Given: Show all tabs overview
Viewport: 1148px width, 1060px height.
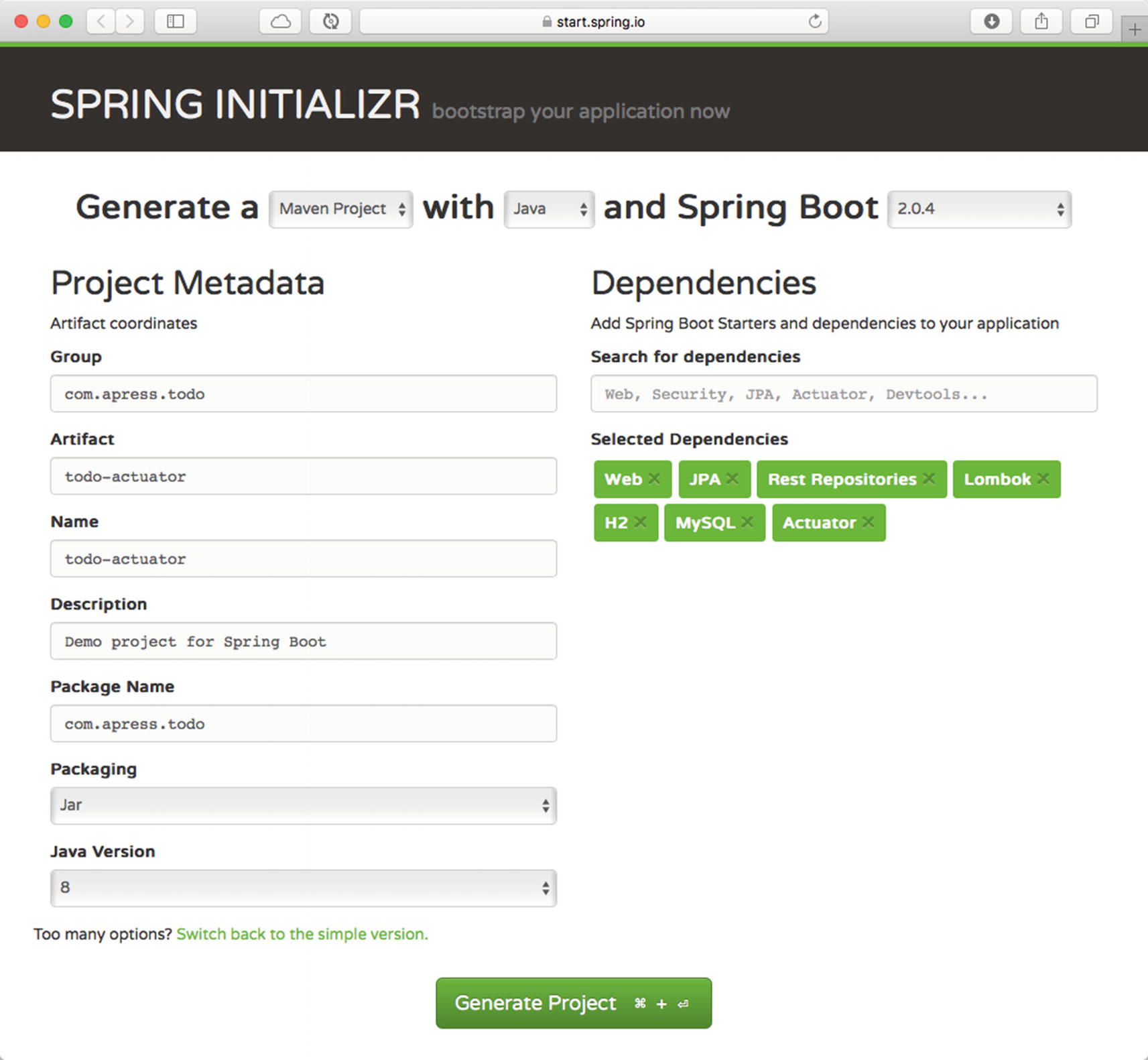Looking at the screenshot, I should [x=1092, y=21].
